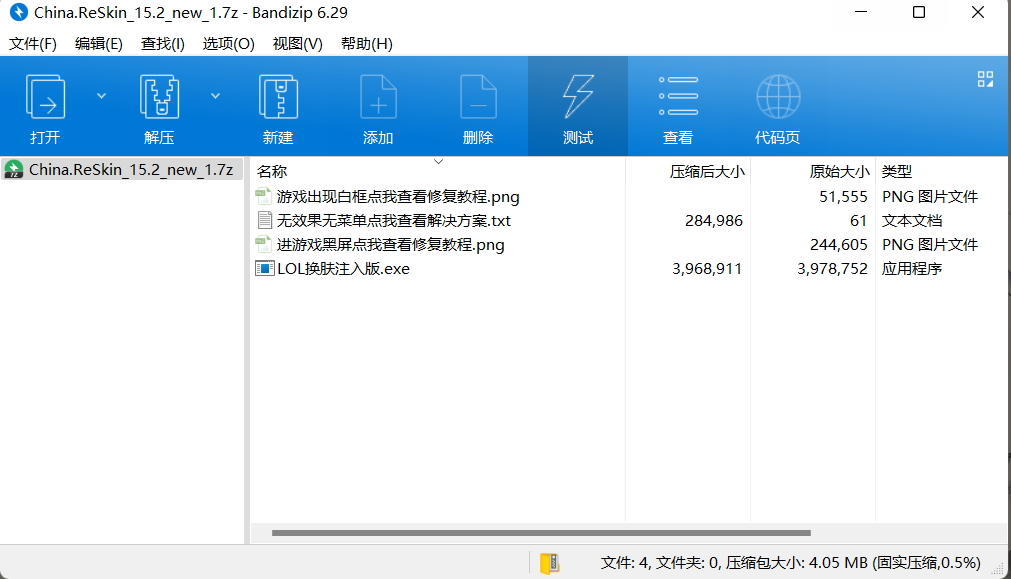
Task: Click the archive icon in status bar
Action: (549, 563)
